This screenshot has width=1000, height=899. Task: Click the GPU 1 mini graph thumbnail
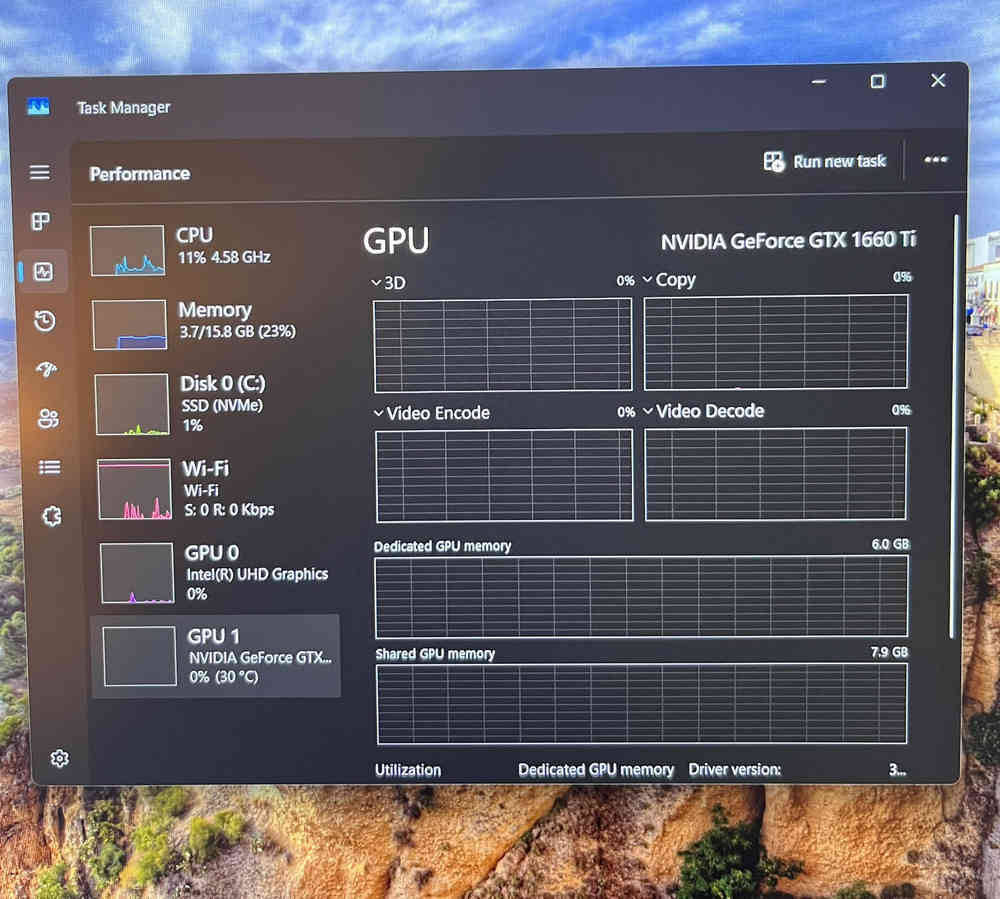140,656
